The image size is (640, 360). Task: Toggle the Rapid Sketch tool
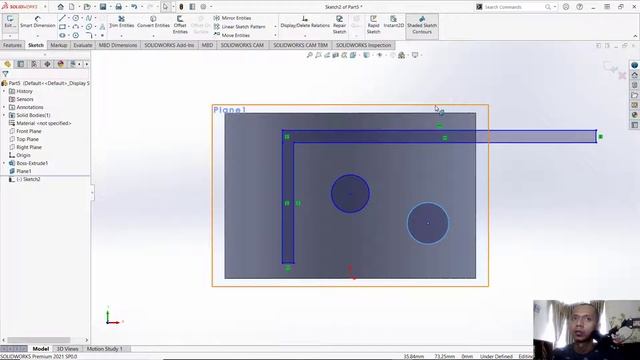(x=373, y=25)
